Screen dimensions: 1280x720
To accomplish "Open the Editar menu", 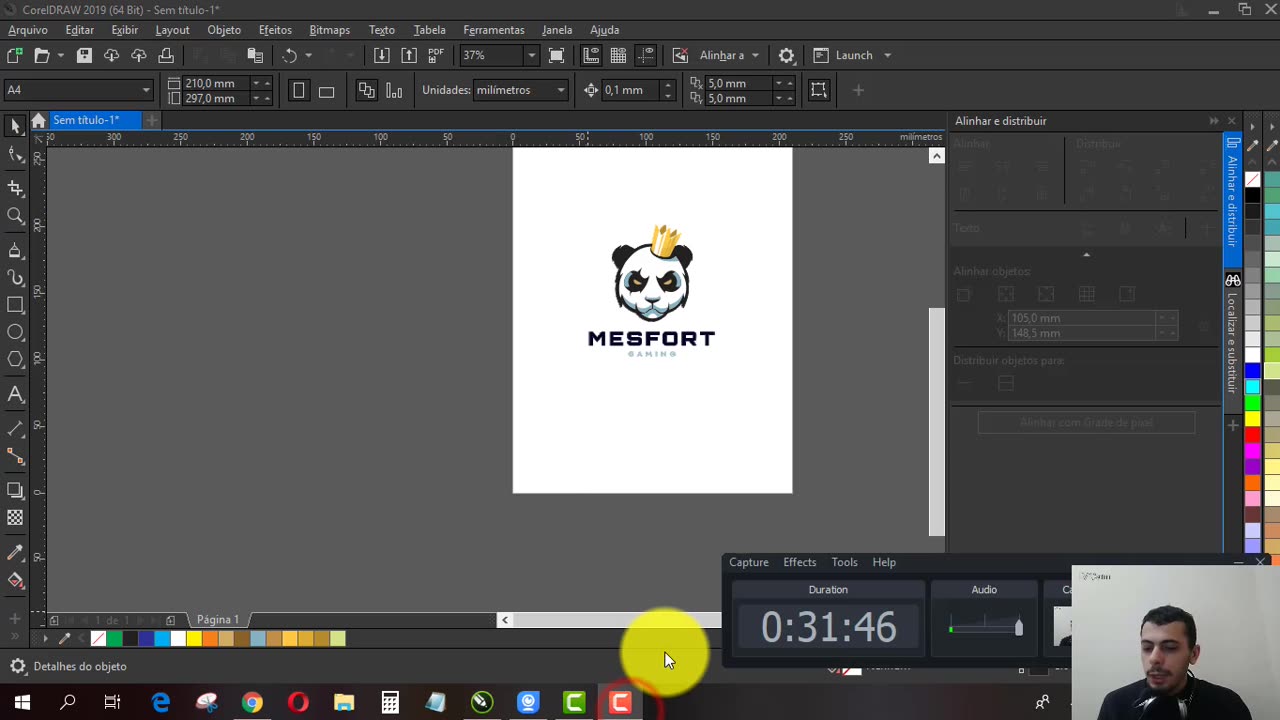I will pyautogui.click(x=79, y=30).
